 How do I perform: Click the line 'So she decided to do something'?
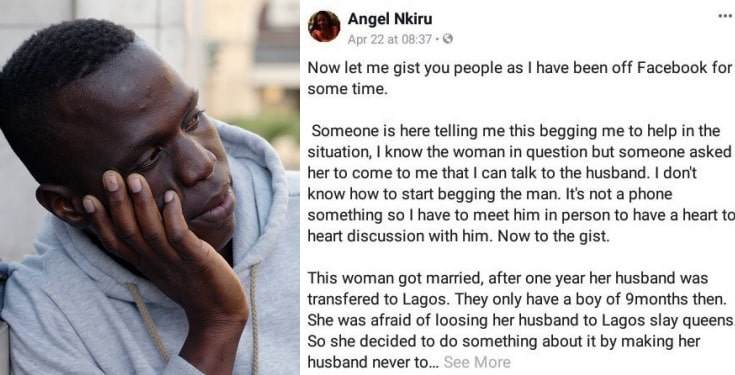(504, 341)
